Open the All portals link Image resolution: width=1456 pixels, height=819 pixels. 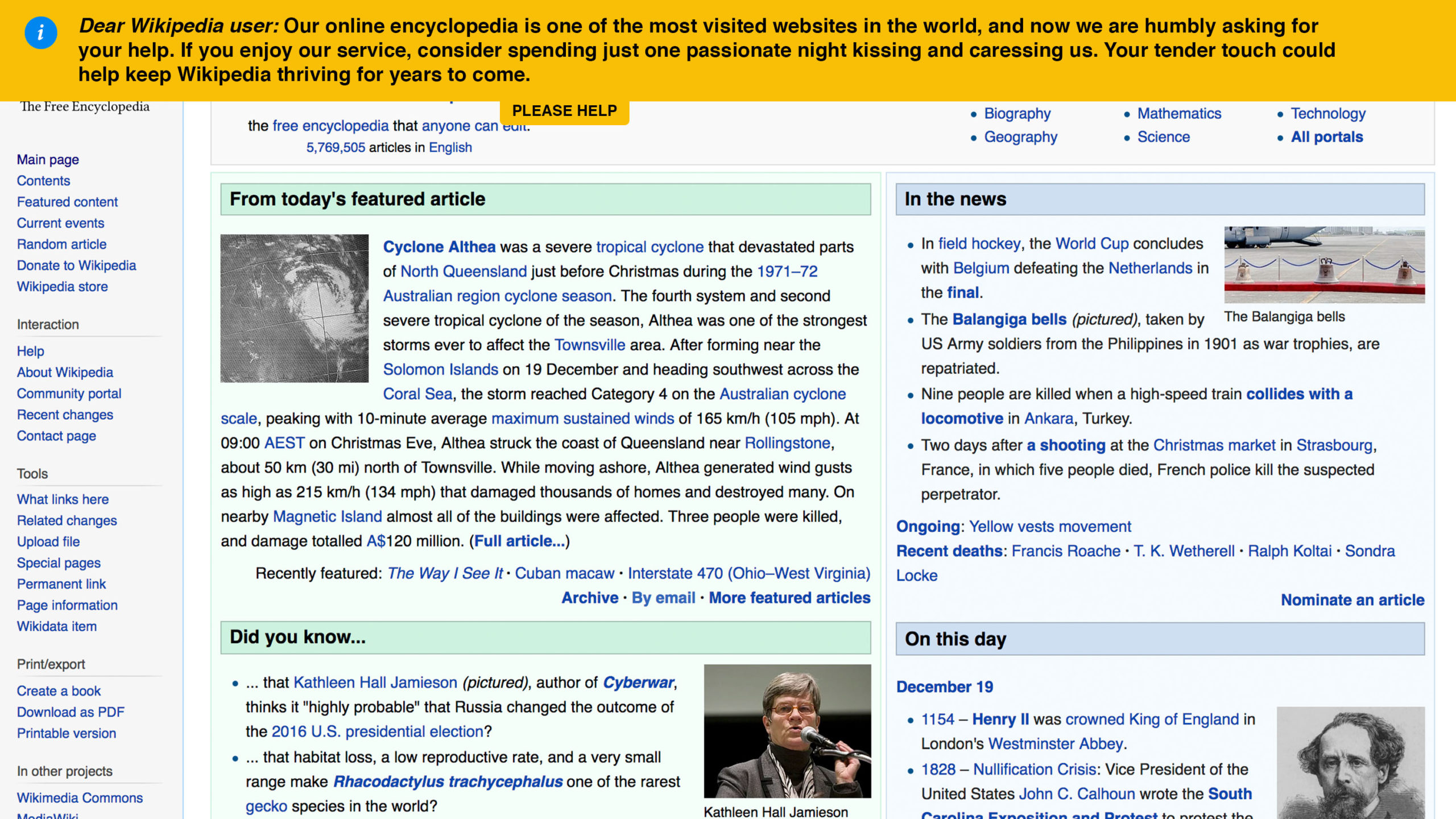[x=1326, y=137]
